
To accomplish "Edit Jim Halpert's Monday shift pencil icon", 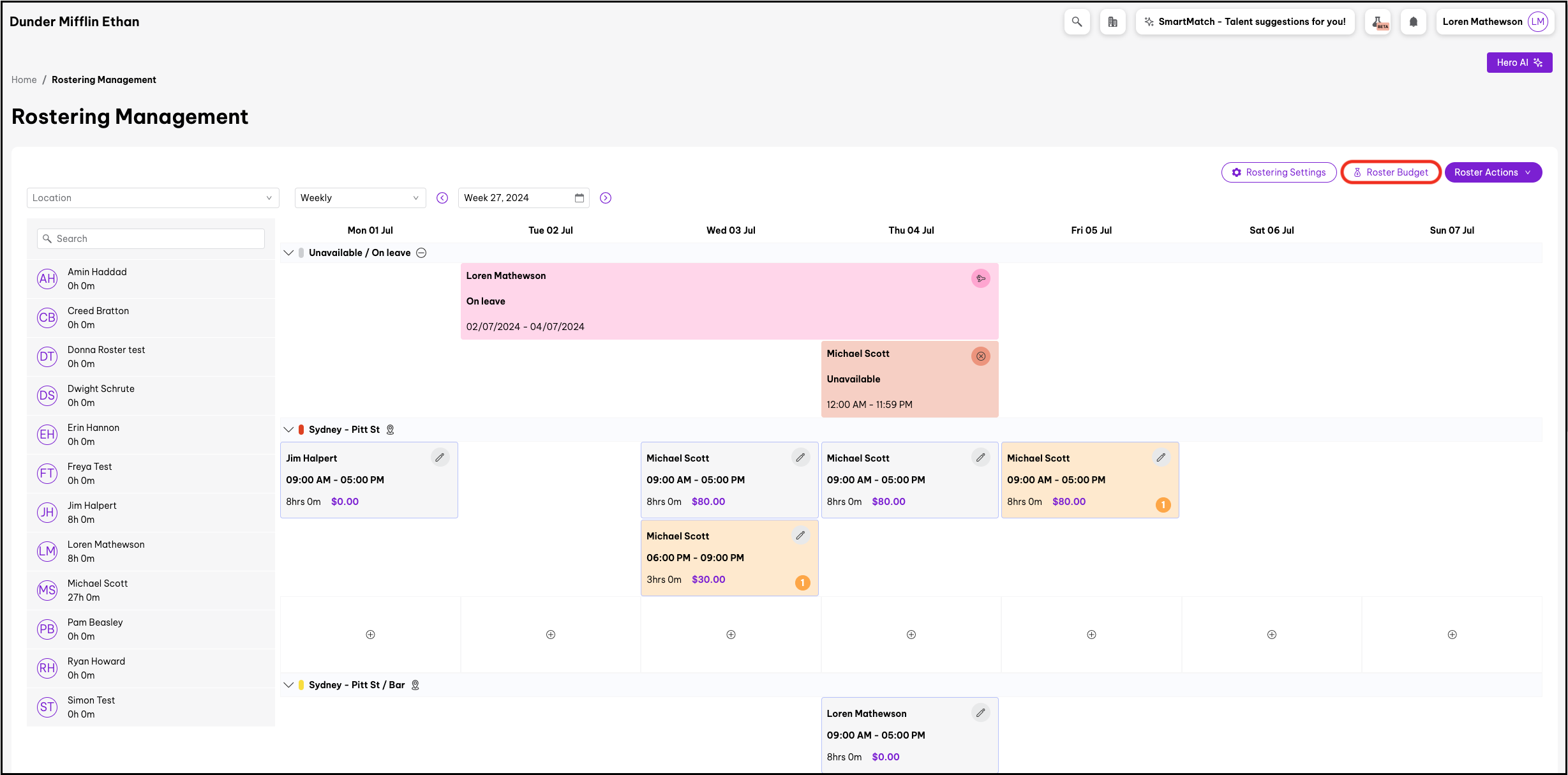I will coord(440,458).
